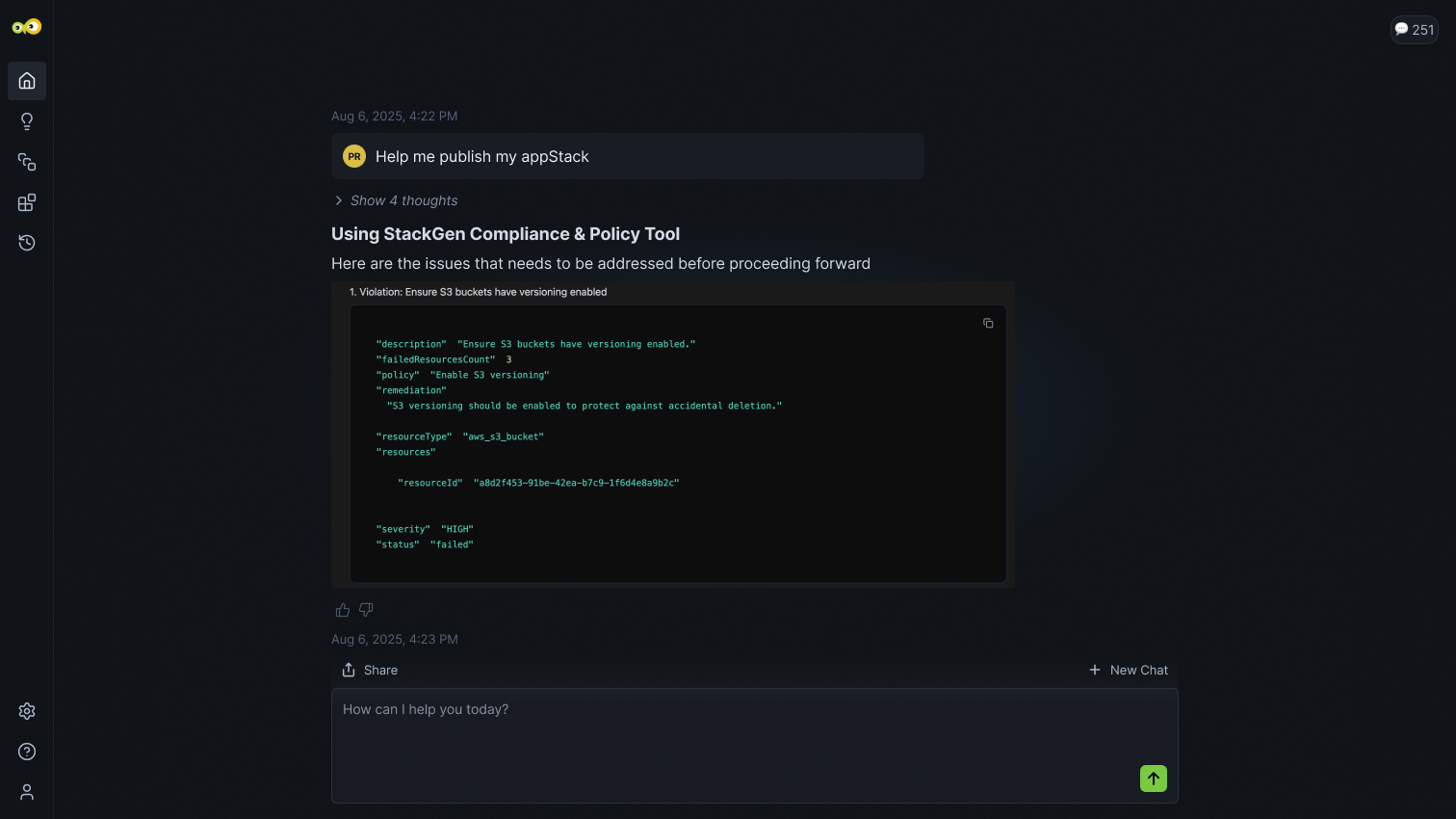Open the settings gear icon
This screenshot has height=819, width=1456.
pos(27,711)
